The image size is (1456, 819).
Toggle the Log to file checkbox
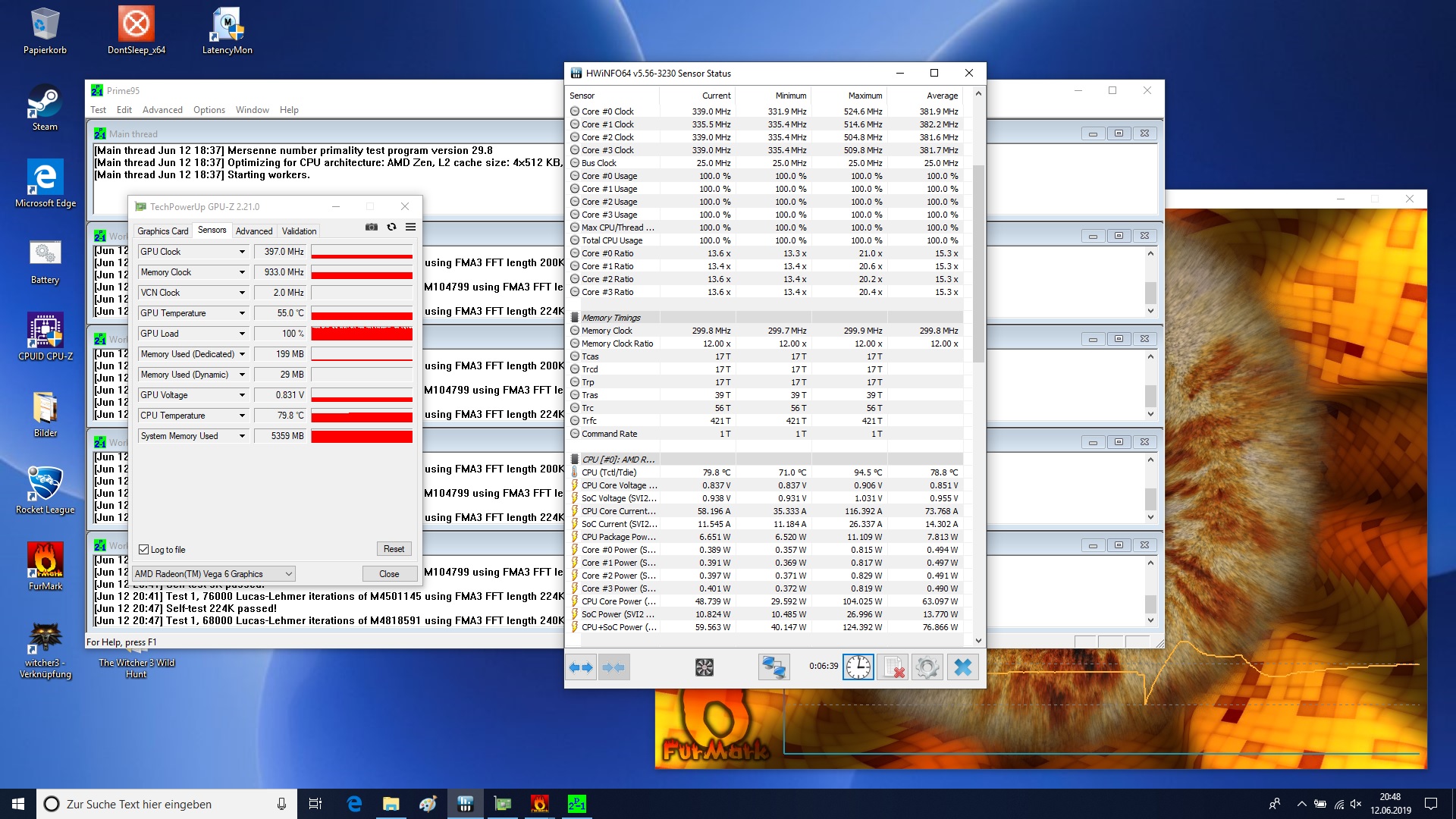tap(144, 550)
